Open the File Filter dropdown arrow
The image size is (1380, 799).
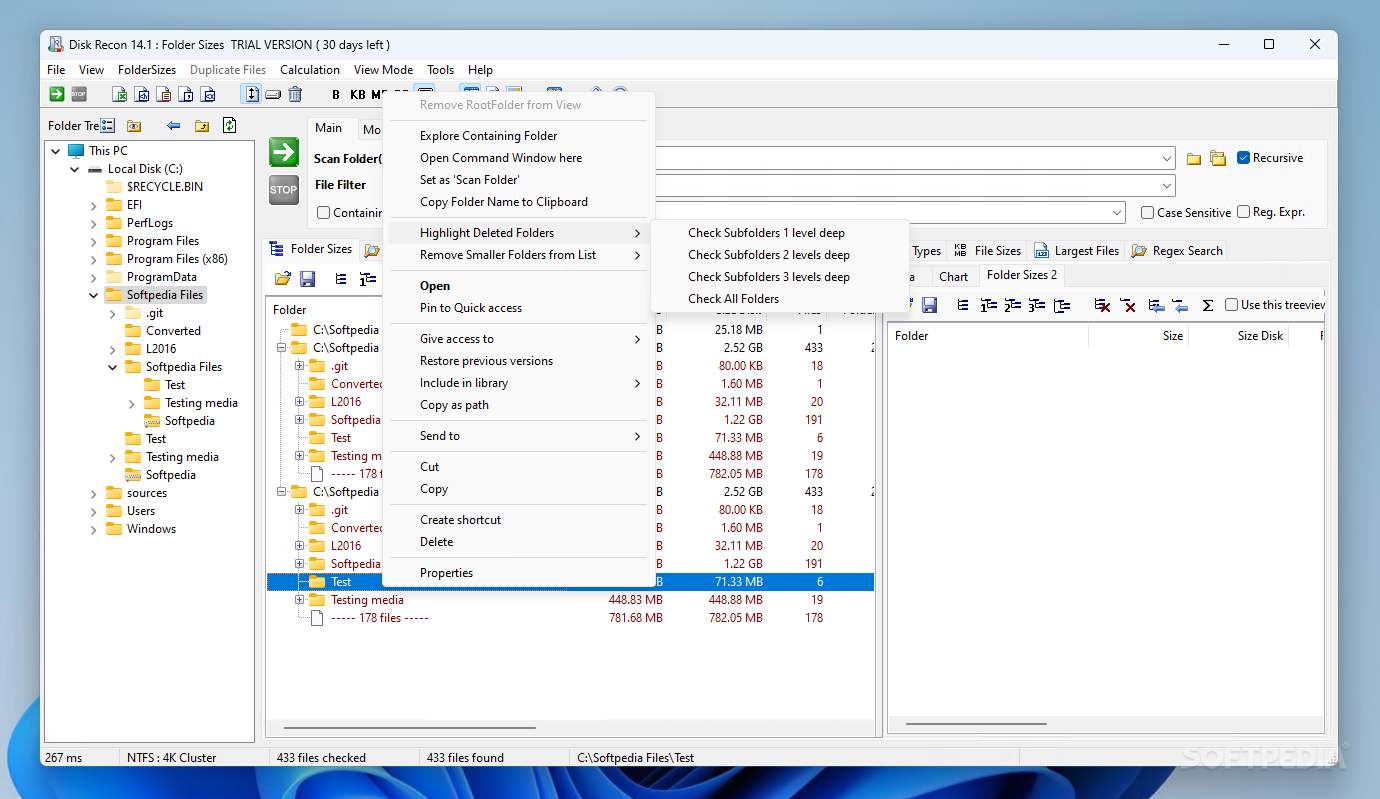click(x=1167, y=185)
